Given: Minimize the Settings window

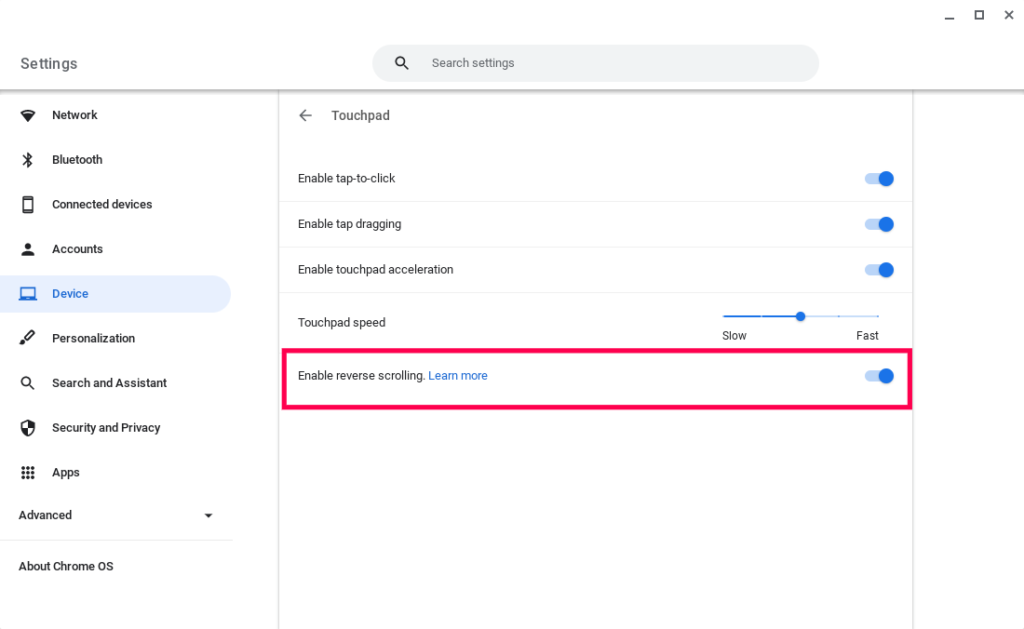Looking at the screenshot, I should (950, 16).
